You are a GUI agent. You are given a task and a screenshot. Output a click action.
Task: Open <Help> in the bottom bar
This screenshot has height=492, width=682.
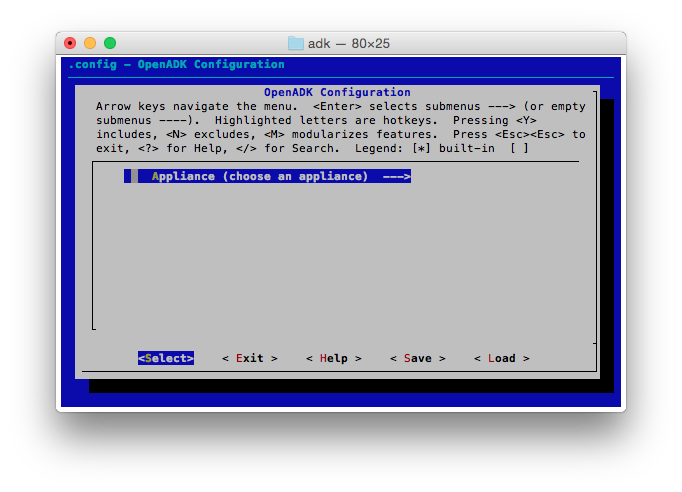click(334, 358)
